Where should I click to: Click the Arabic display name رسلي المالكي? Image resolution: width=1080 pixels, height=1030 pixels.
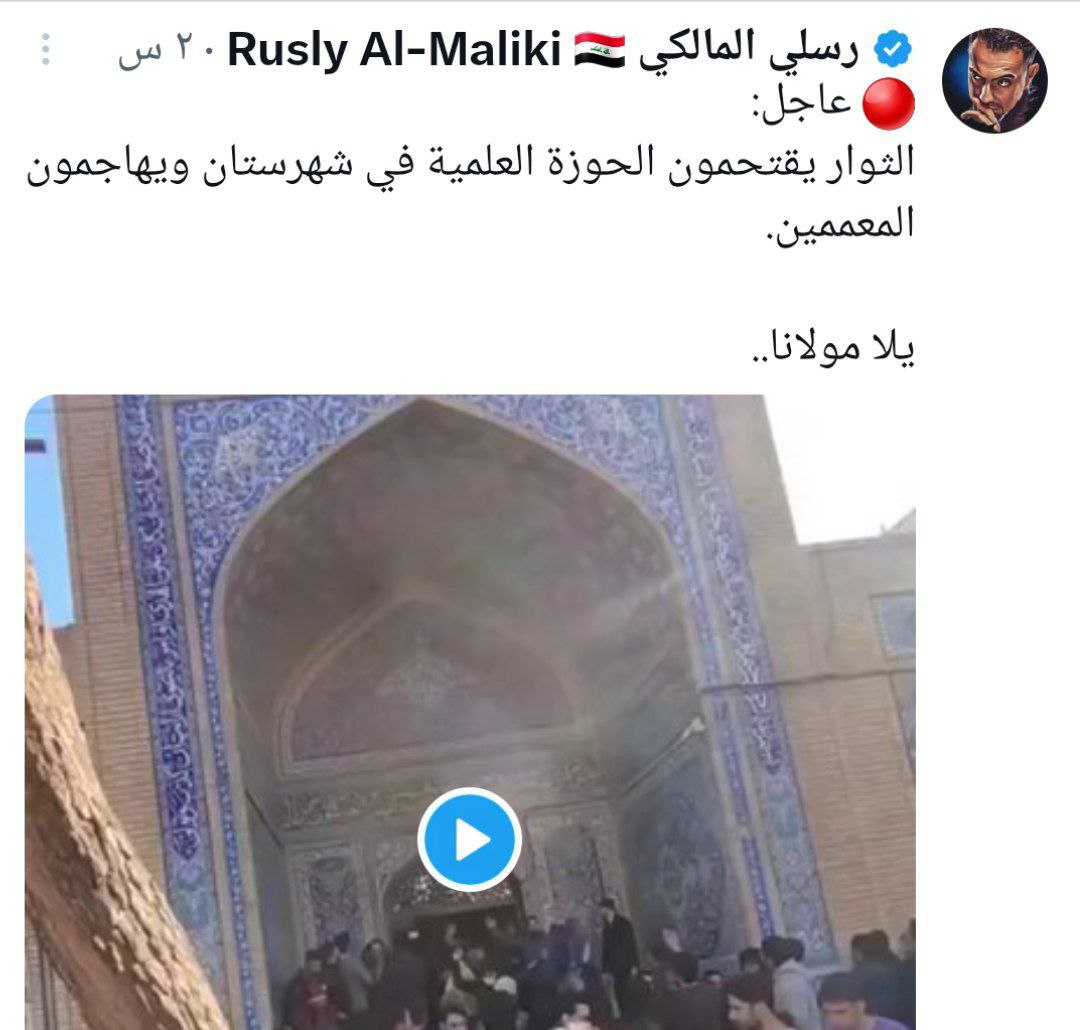tap(748, 50)
